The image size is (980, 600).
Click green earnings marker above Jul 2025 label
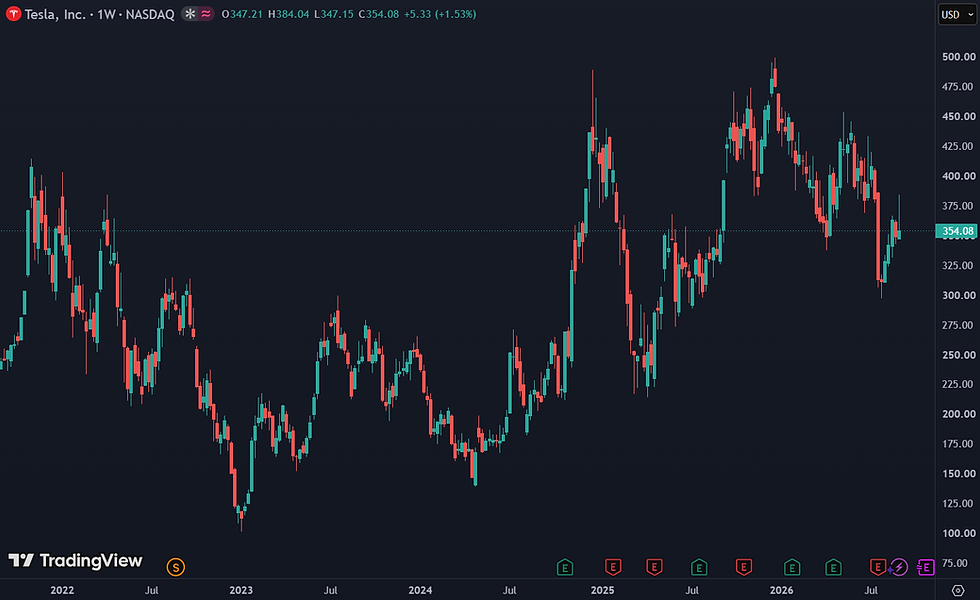pyautogui.click(x=699, y=568)
